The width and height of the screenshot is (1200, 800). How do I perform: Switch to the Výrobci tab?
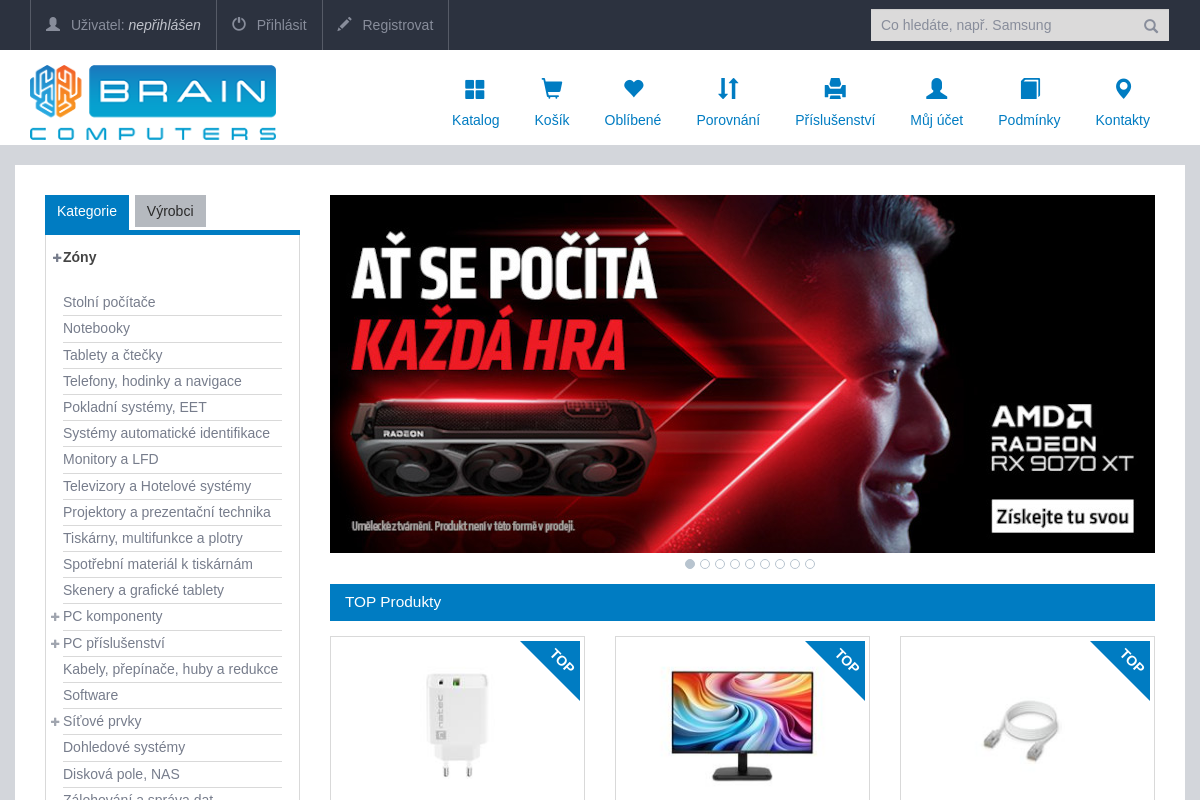point(170,211)
